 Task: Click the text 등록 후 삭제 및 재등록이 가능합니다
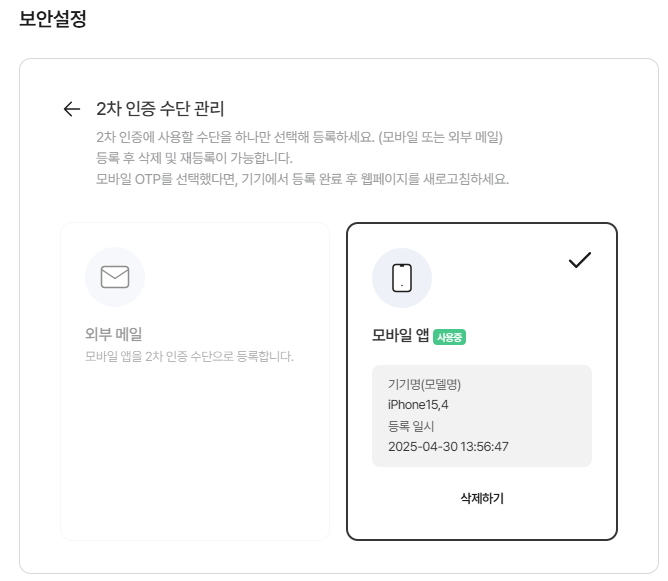[x=194, y=158]
